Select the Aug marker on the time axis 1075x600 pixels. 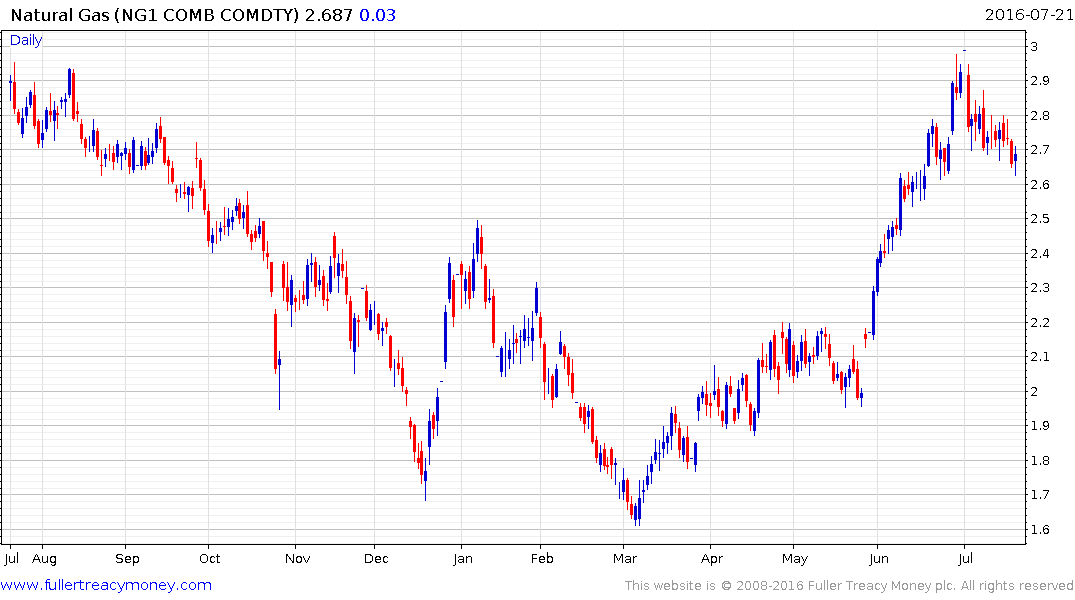pos(44,559)
